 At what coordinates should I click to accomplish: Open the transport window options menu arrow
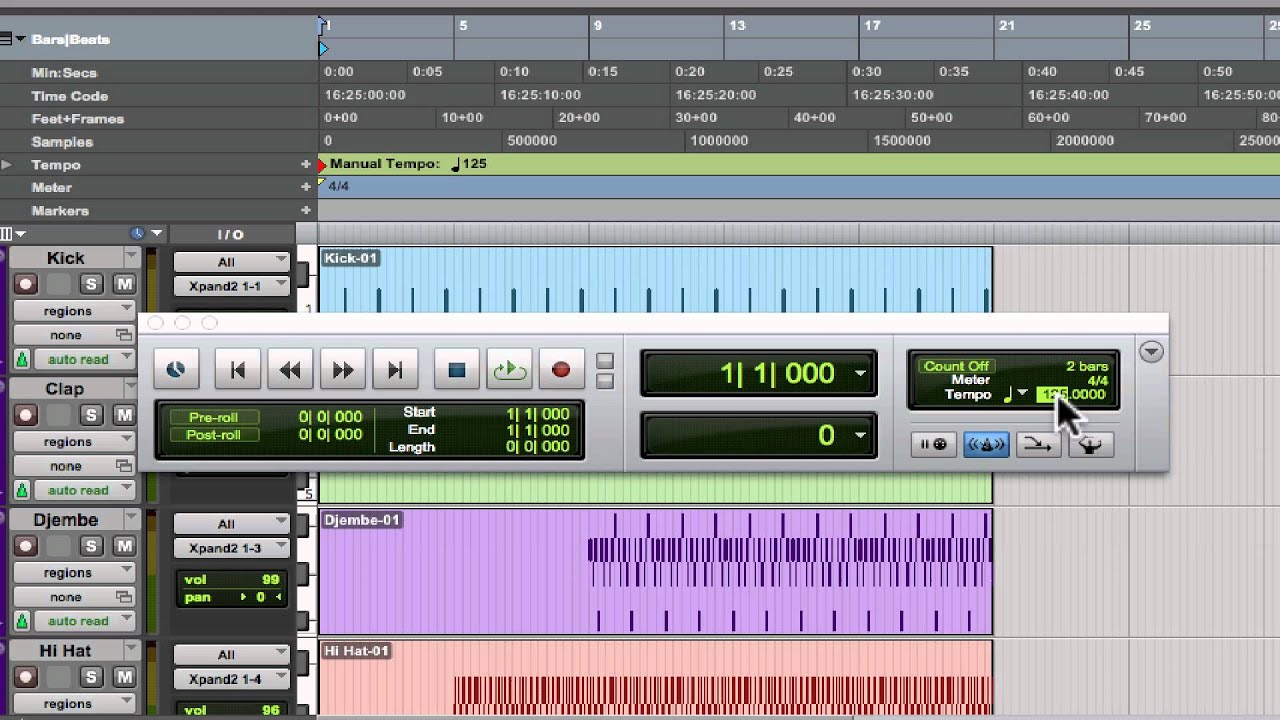coord(1151,352)
